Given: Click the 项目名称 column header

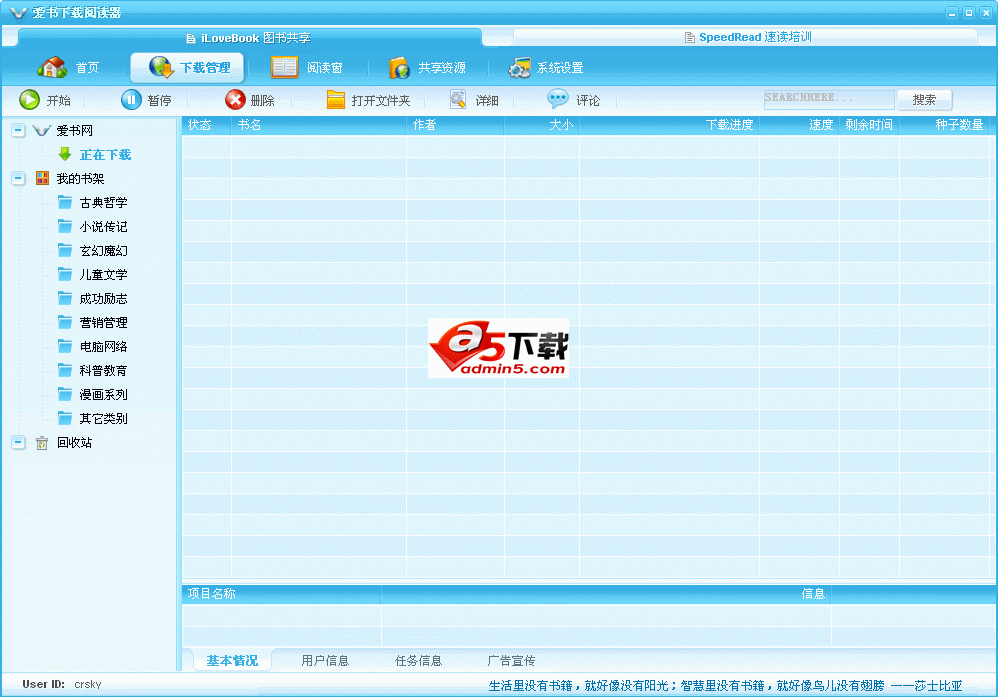Looking at the screenshot, I should (x=281, y=594).
